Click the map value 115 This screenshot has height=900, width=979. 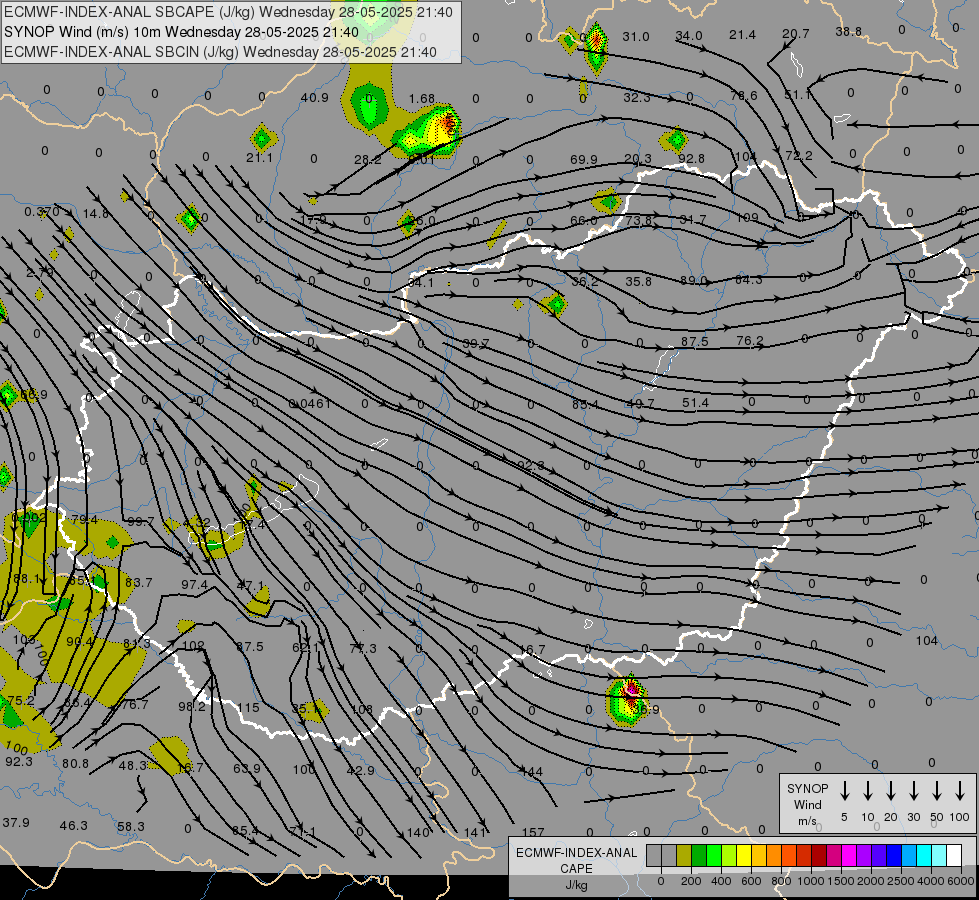tap(248, 708)
